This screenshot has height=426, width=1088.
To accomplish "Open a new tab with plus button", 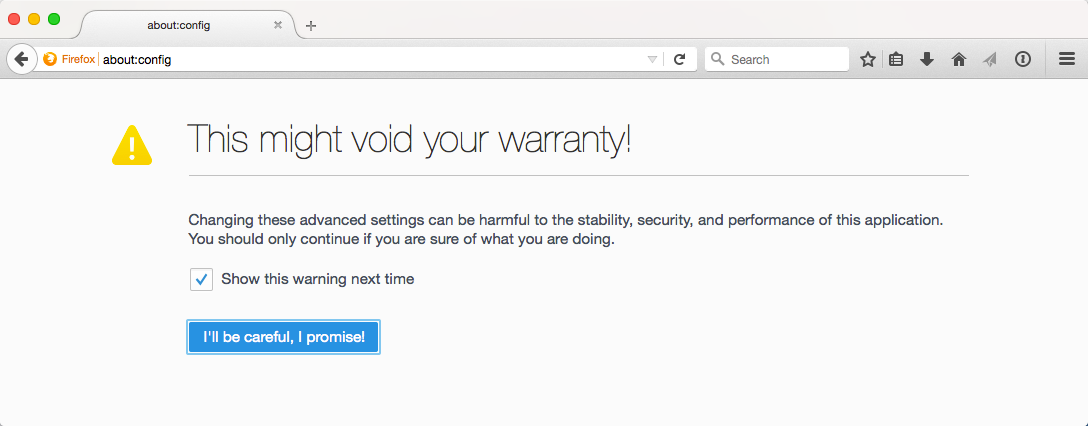I will pos(311,26).
